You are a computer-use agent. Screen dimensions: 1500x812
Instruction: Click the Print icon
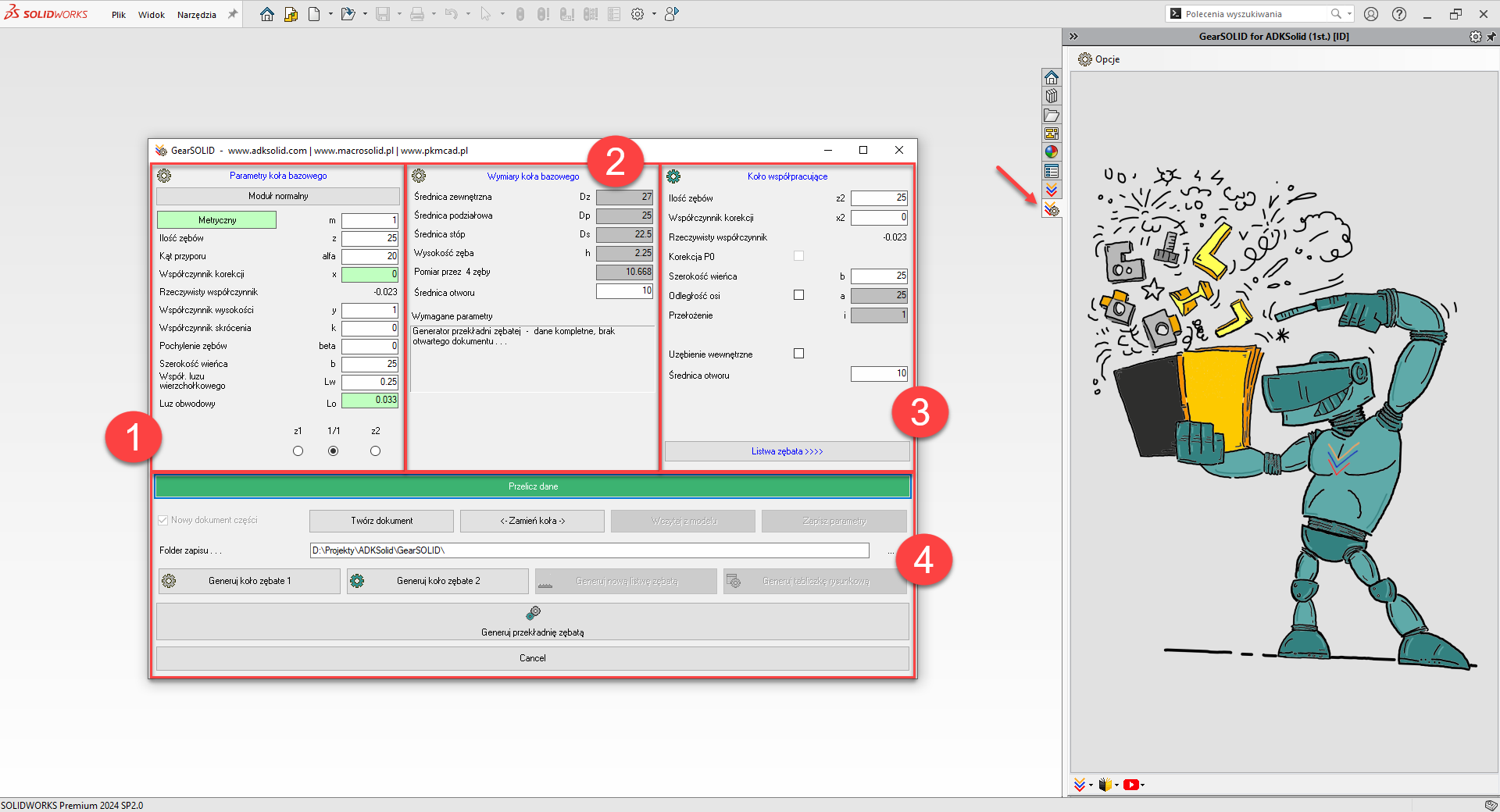point(417,14)
